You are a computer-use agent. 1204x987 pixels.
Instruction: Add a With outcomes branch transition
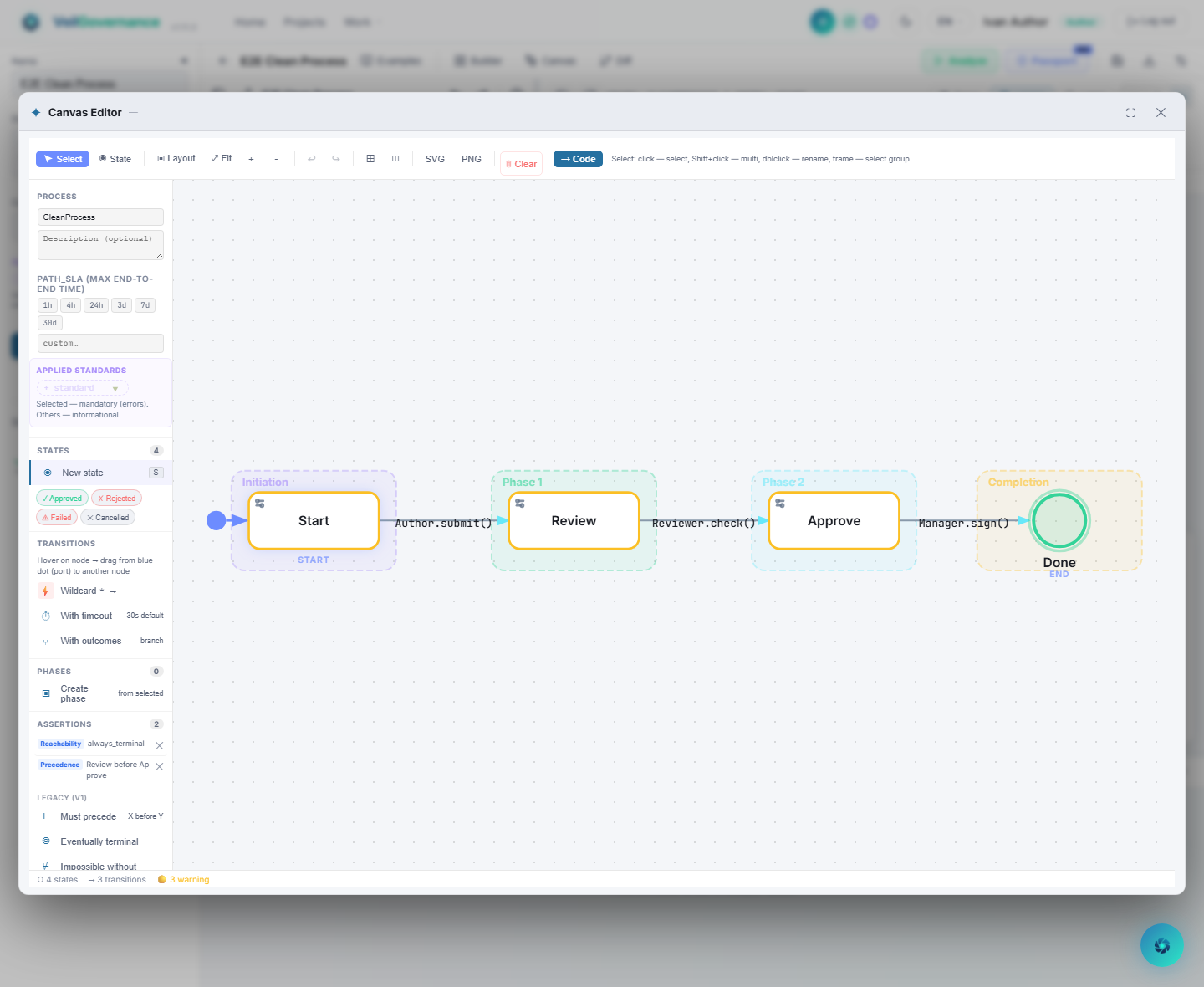point(90,642)
